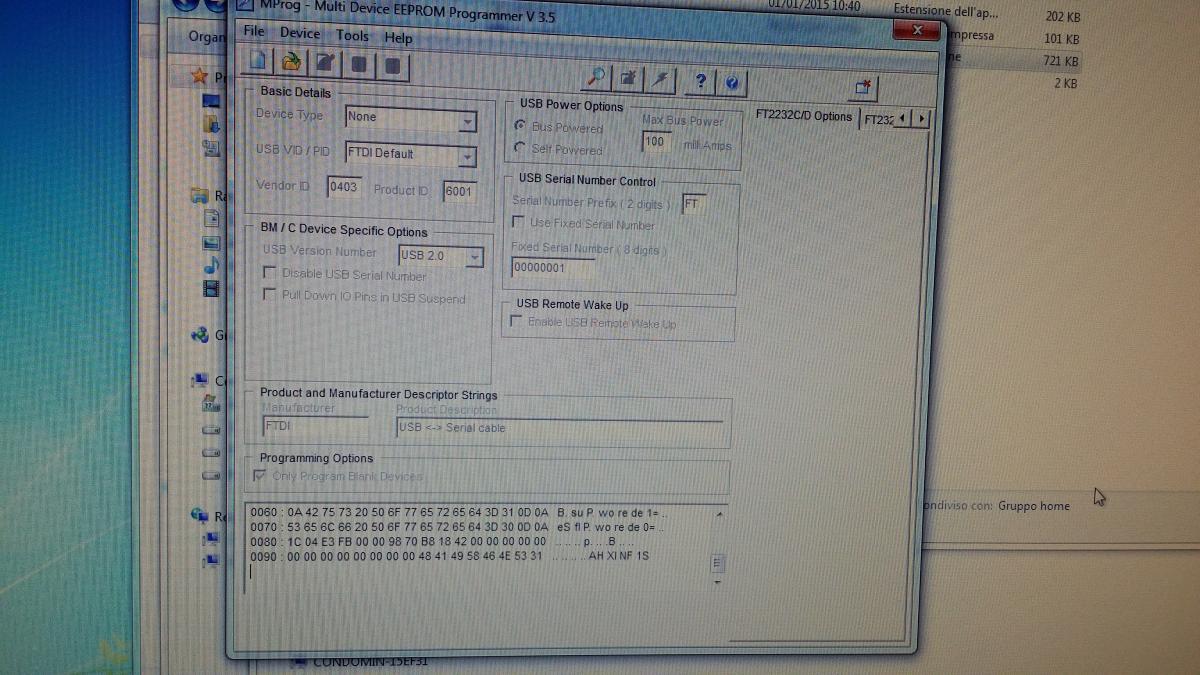
Task: Click the Vendor ID field
Action: point(343,187)
